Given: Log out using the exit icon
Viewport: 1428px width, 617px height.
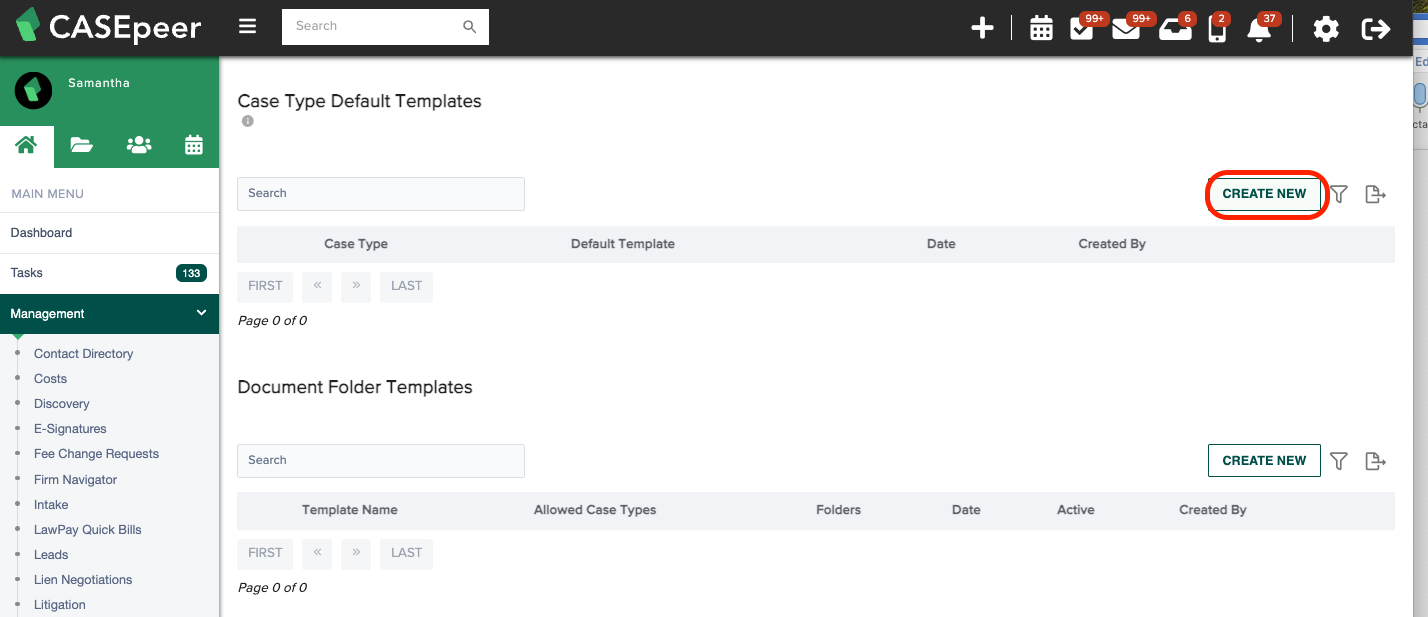Looking at the screenshot, I should 1376,29.
